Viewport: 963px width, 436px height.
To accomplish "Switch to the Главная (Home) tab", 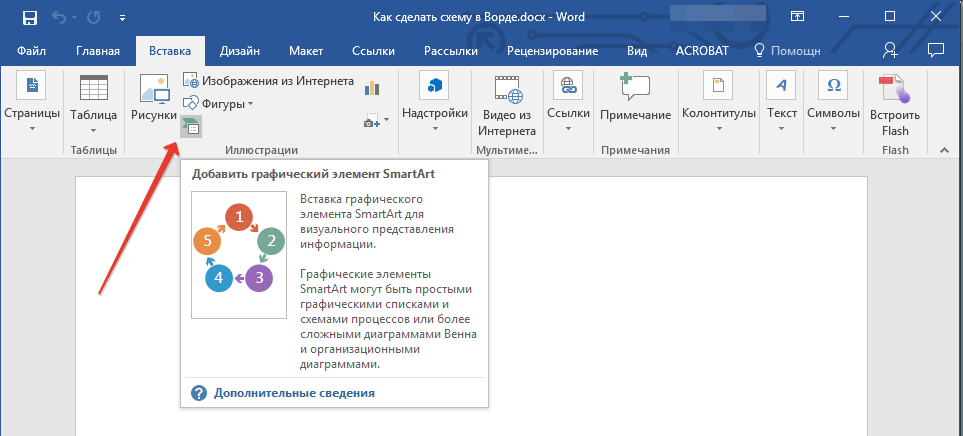I will coord(98,51).
